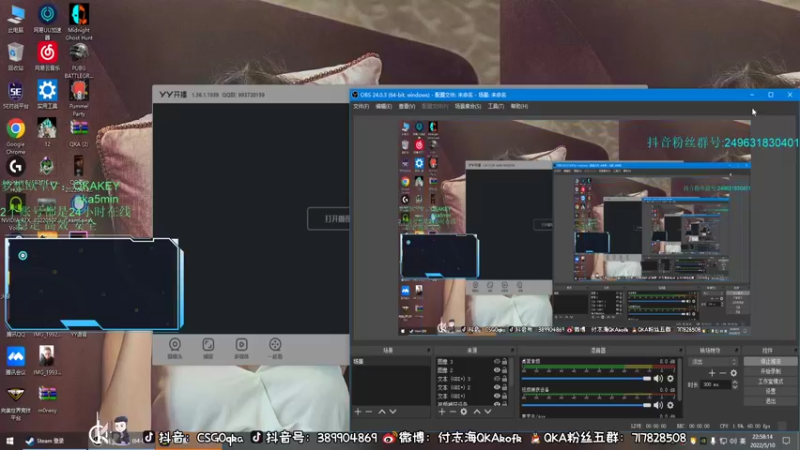Toggle visibility of 图像 3 source

click(496, 362)
